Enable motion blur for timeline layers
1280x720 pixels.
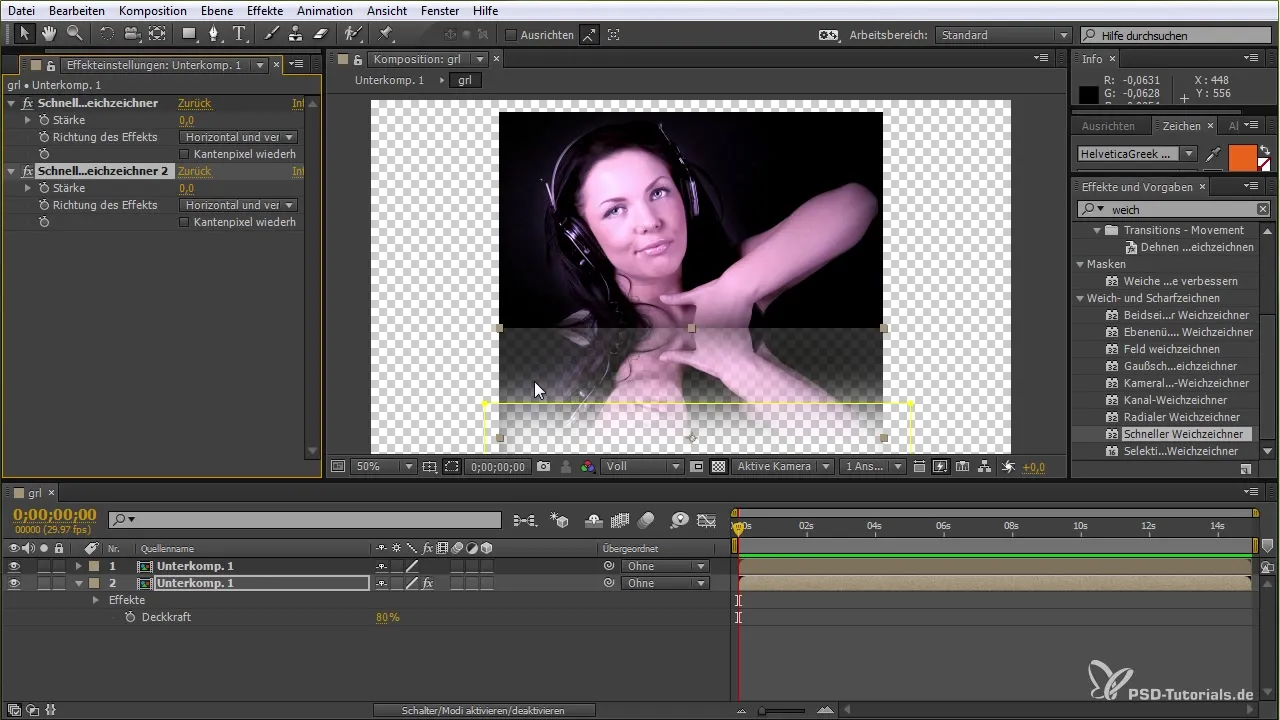coord(645,520)
